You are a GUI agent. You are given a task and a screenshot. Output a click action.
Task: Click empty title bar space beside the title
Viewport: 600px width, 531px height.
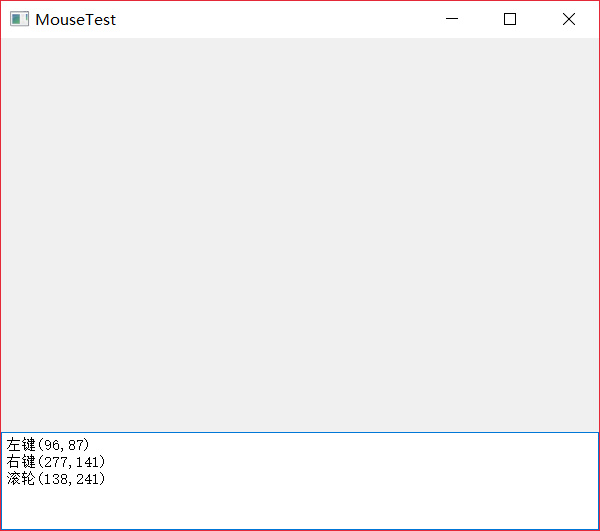(280, 19)
